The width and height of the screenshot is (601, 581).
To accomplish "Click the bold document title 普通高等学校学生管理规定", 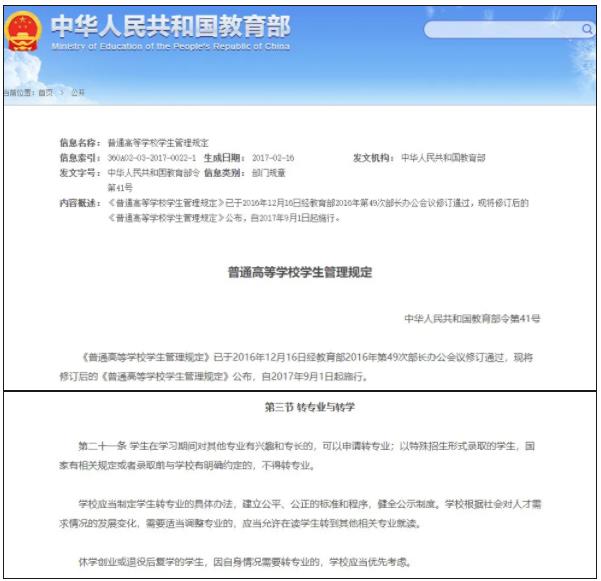I will point(300,271).
